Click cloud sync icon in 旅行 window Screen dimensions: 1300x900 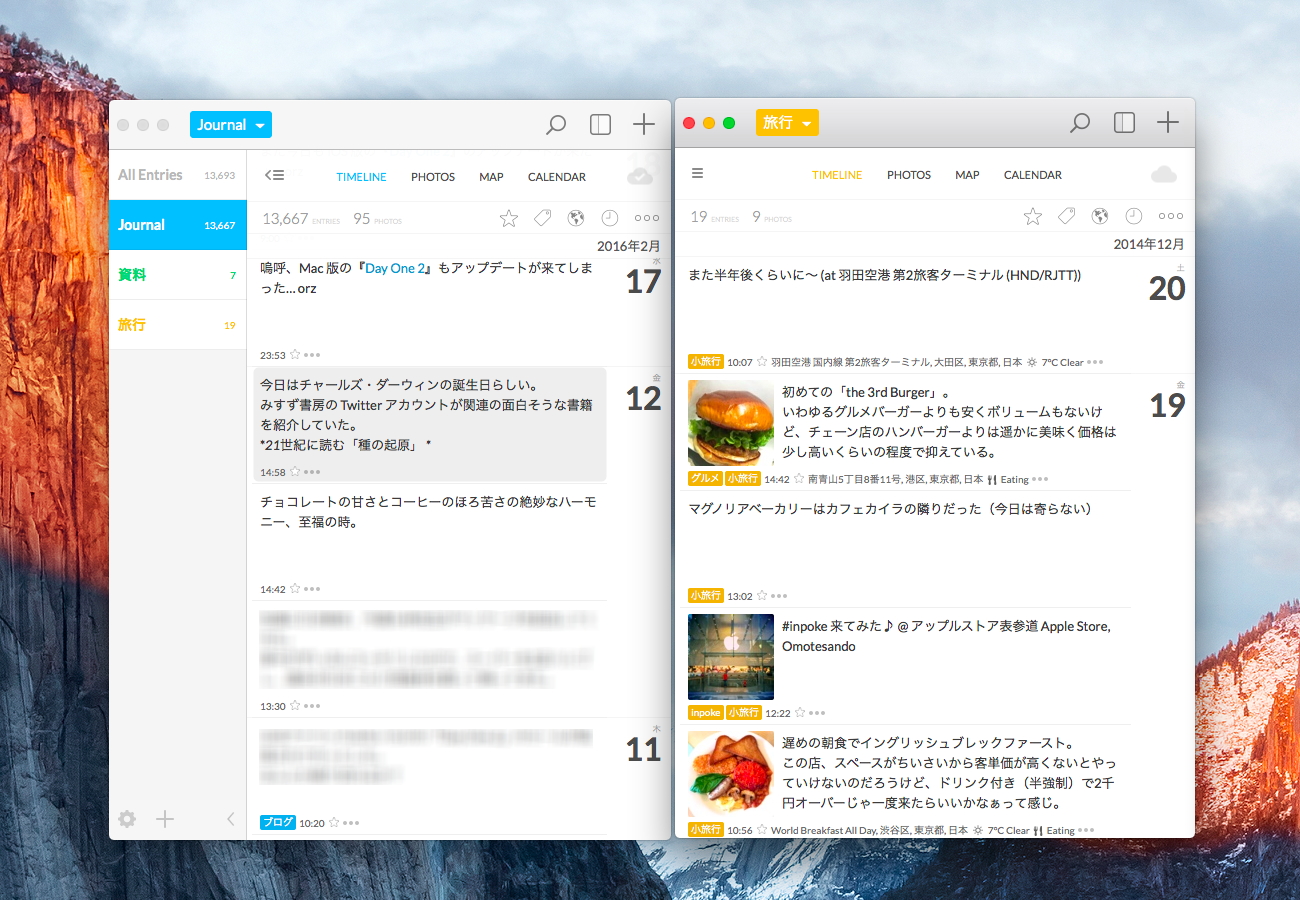pos(1164,174)
